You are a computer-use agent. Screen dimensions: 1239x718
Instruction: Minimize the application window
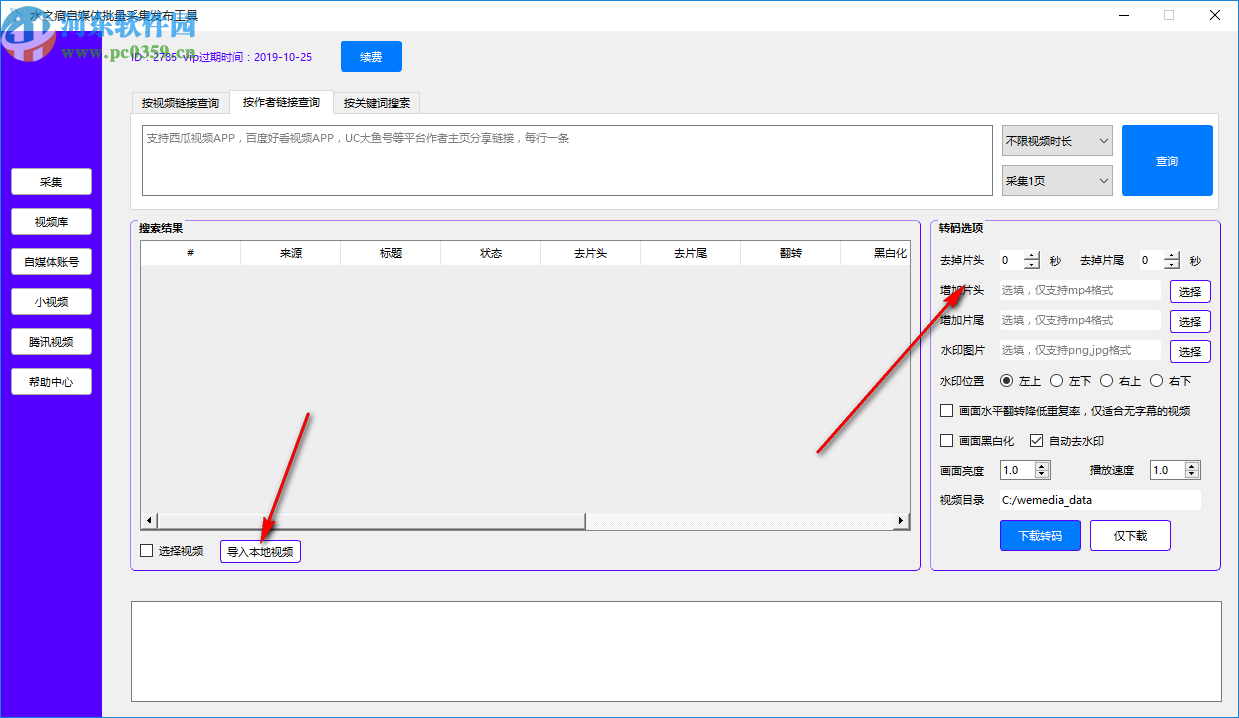1123,15
